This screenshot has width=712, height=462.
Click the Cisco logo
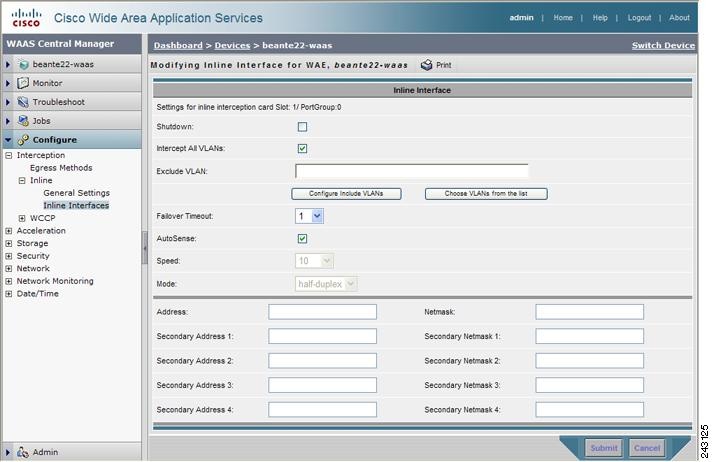pos(26,18)
